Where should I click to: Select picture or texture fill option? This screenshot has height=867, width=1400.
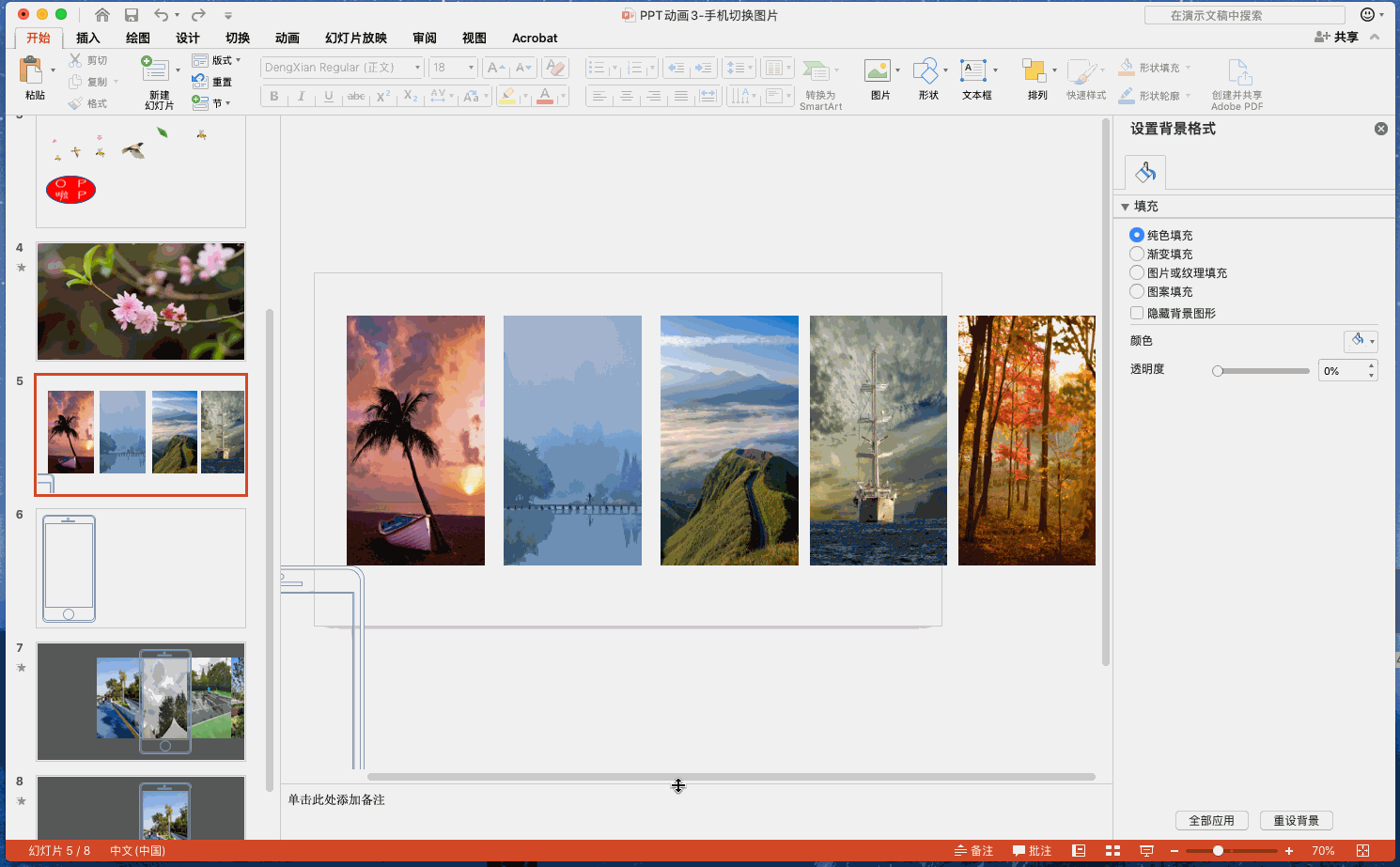(1137, 272)
